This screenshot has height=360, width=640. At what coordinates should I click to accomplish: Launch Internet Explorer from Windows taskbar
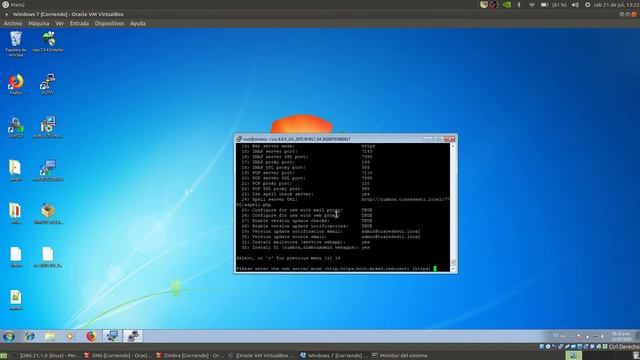tap(29, 336)
